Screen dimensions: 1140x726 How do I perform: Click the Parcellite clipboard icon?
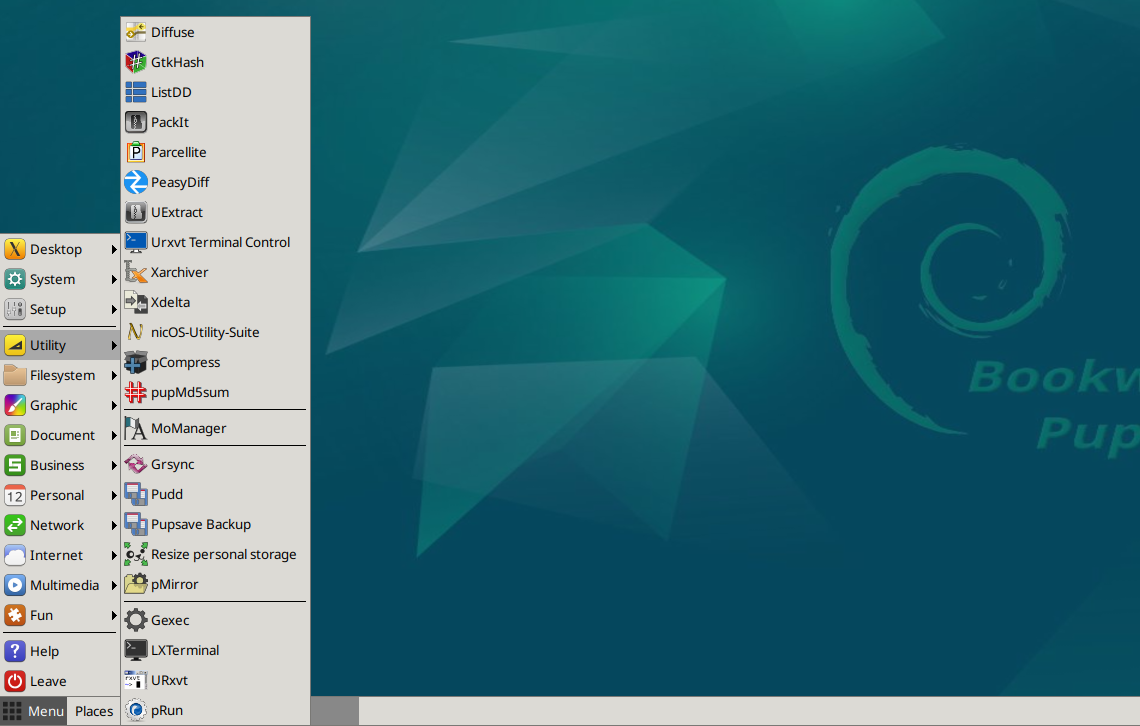[136, 152]
